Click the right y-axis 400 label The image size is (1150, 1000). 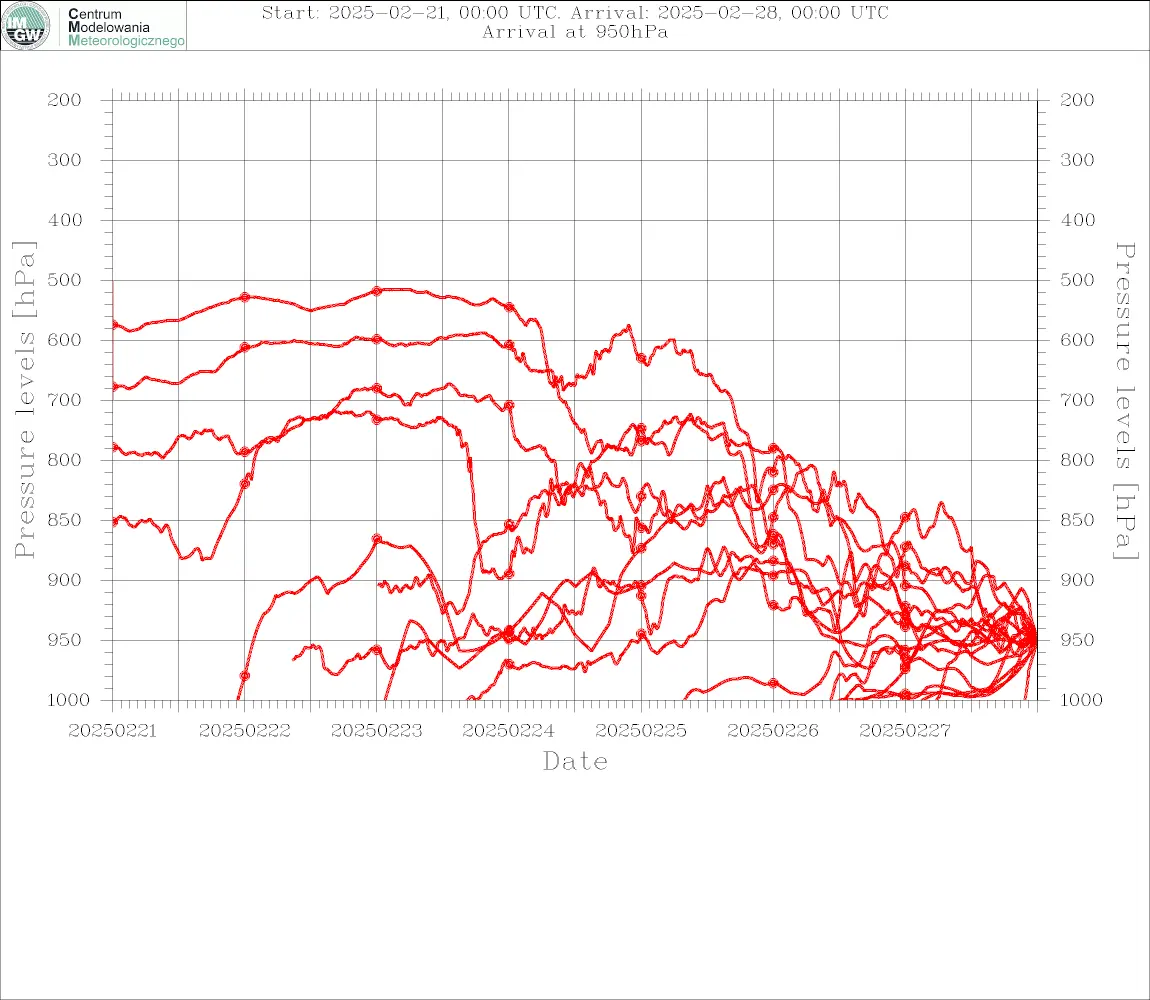tap(1077, 220)
